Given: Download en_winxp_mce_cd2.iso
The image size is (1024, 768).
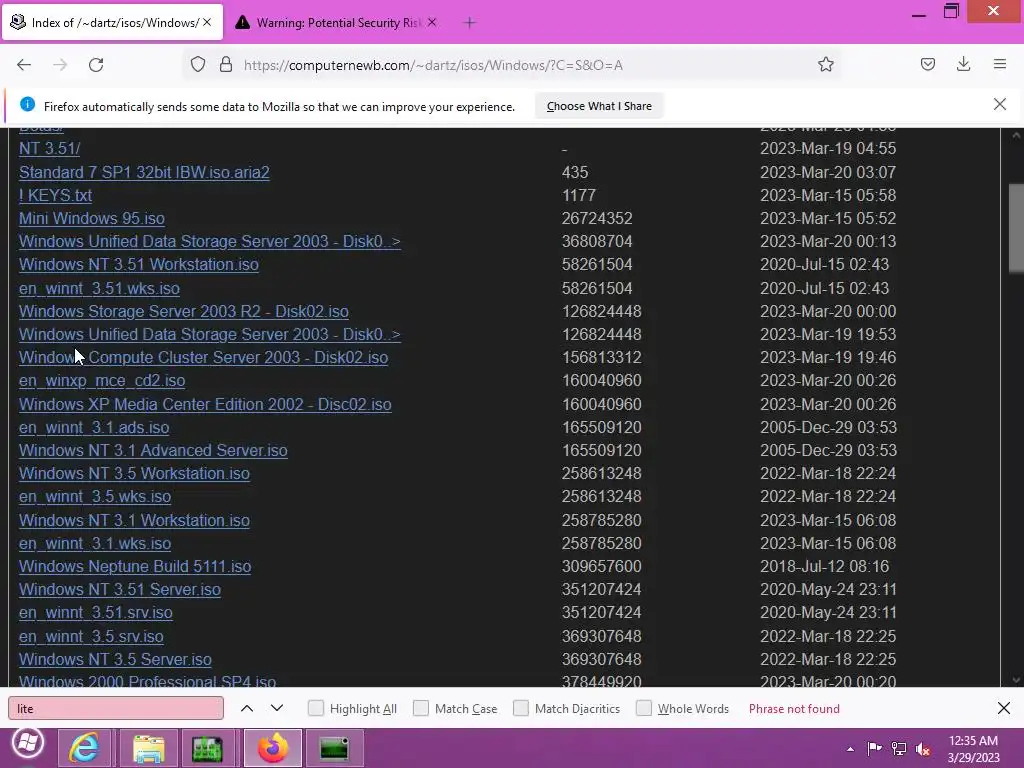Looking at the screenshot, I should 102,380.
